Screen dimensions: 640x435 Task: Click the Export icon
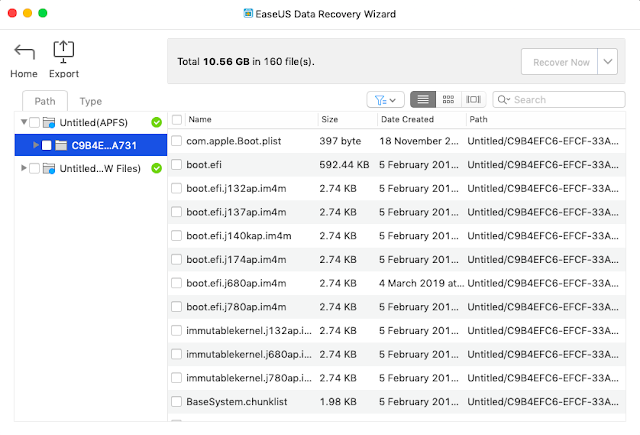click(64, 52)
